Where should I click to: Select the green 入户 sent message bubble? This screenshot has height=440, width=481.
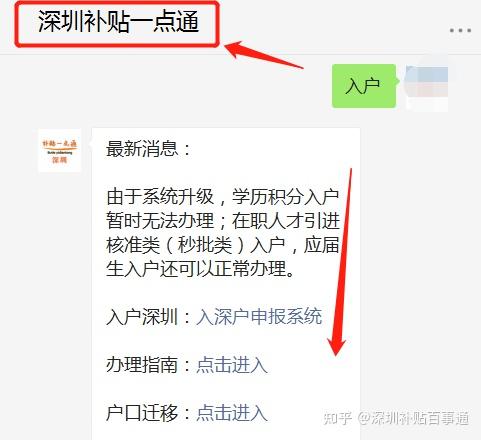tap(364, 86)
